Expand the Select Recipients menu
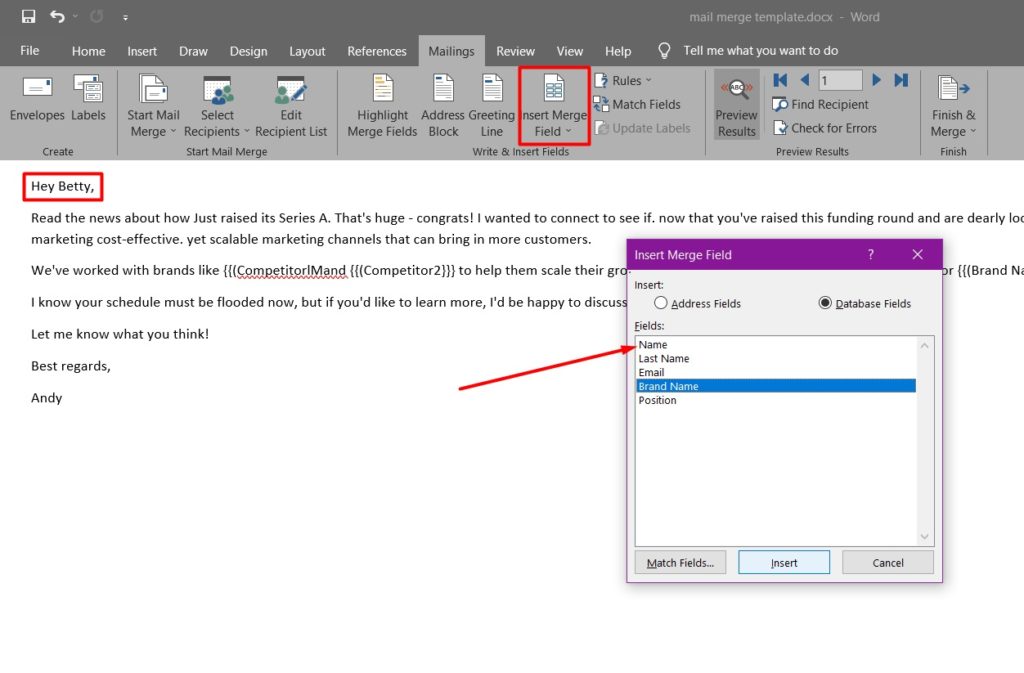 pos(217,106)
